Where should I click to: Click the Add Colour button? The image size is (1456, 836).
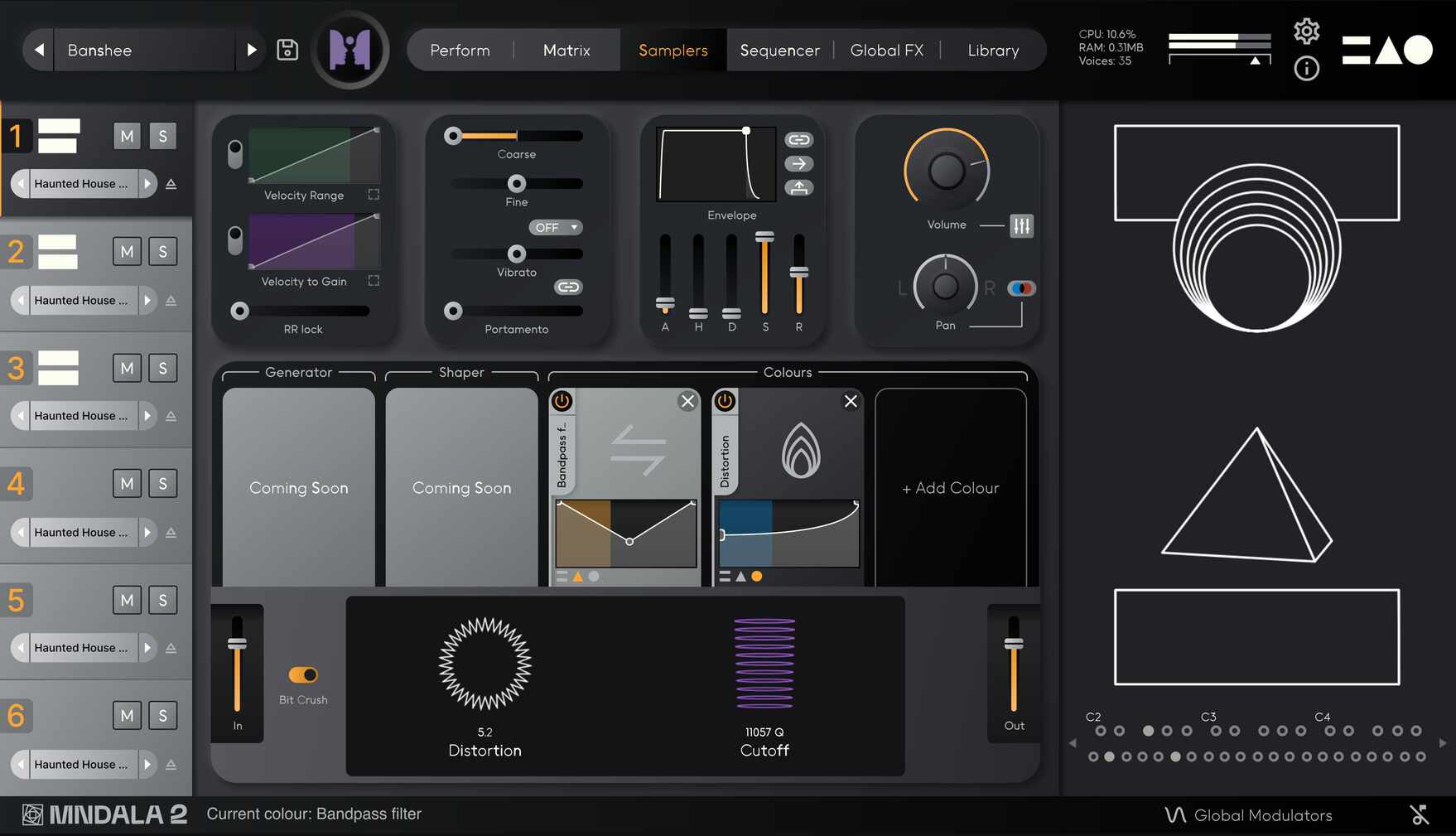click(x=949, y=487)
